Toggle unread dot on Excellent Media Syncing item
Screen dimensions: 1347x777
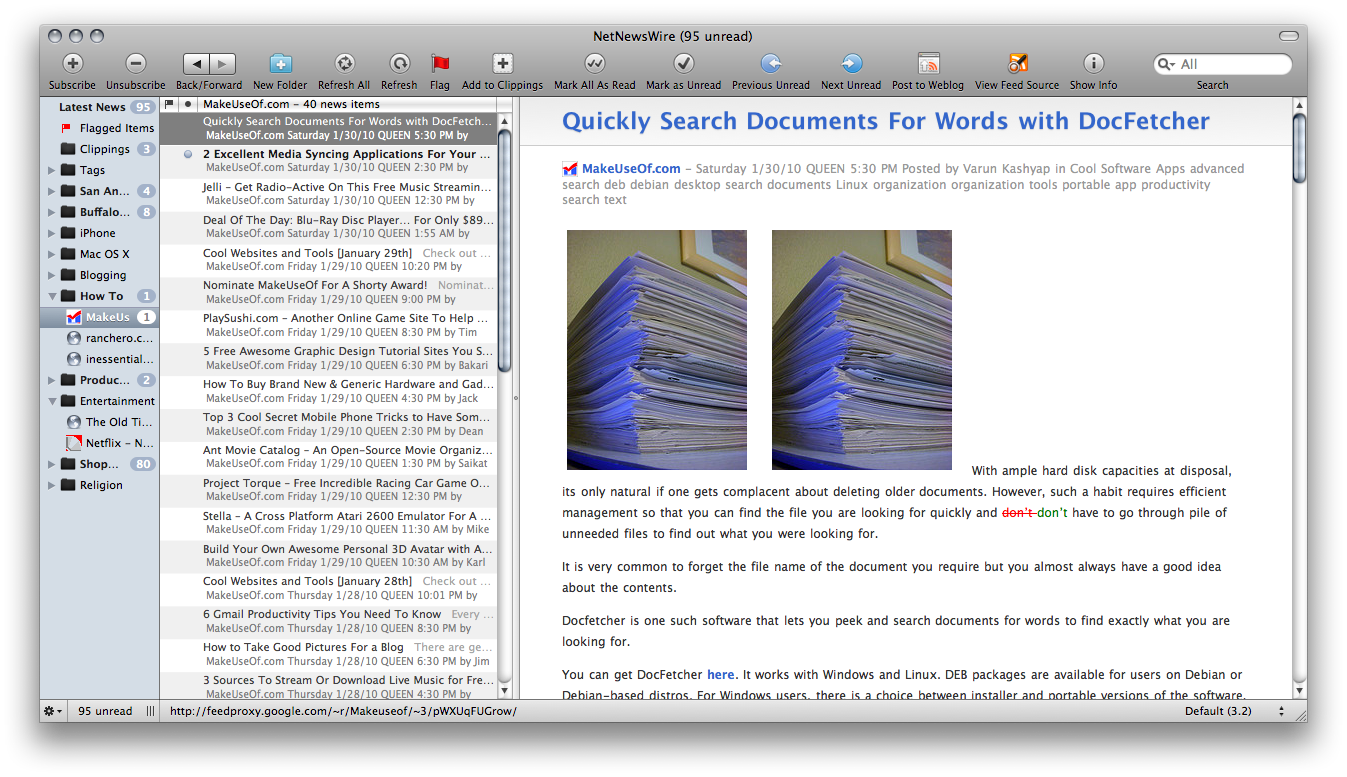click(188, 155)
